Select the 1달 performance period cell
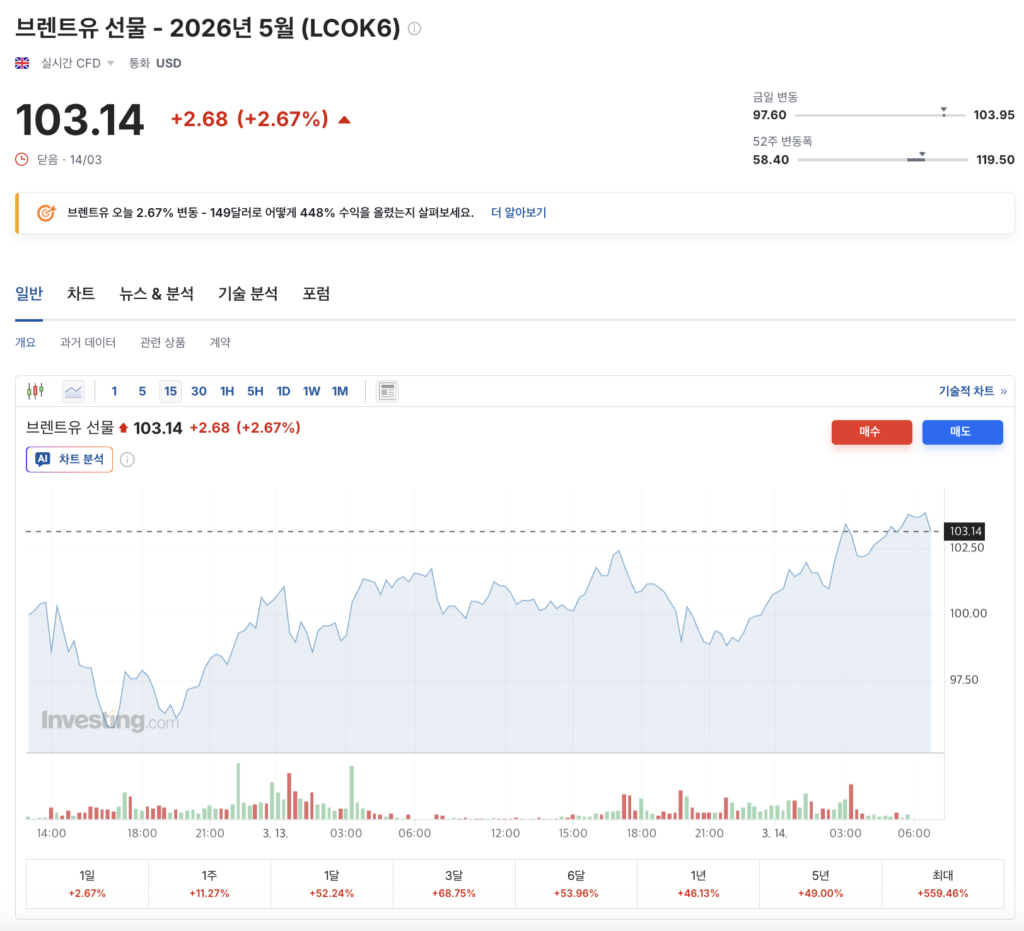Screen dimensions: 1024x931 click(x=331, y=884)
